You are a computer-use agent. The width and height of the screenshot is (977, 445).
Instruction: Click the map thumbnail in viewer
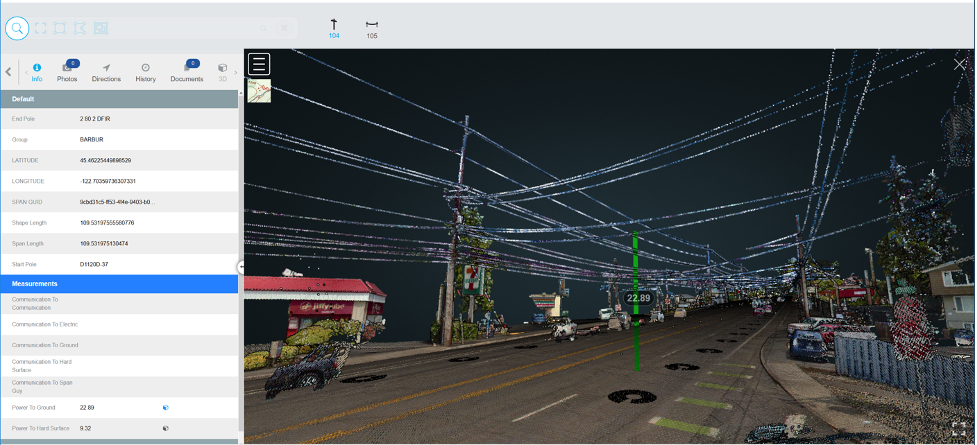[259, 91]
